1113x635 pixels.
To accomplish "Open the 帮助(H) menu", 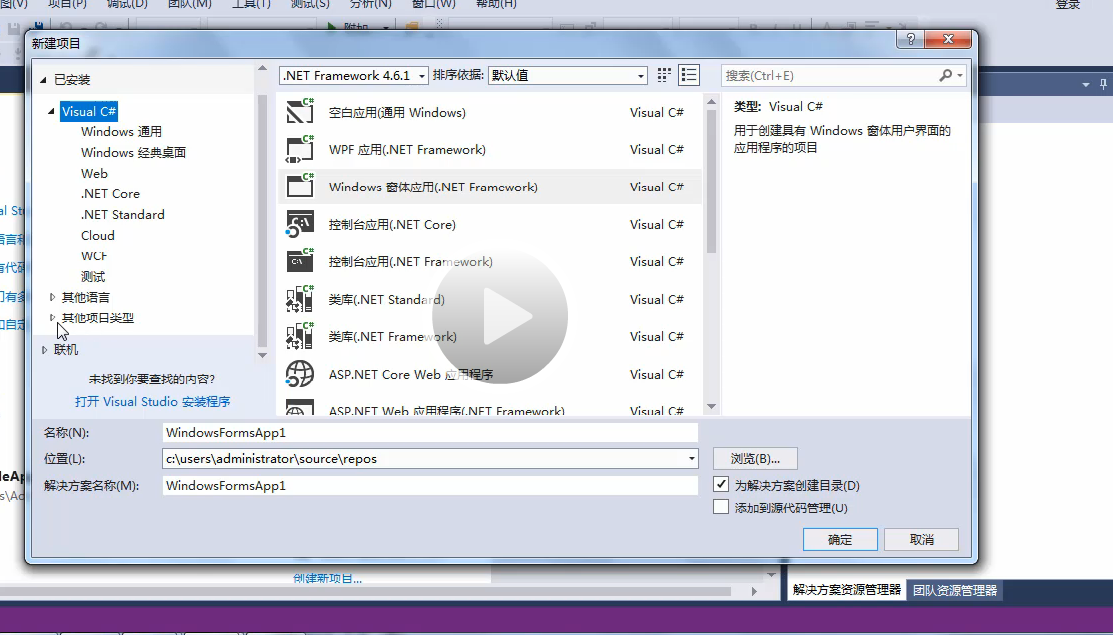I will coord(496,4).
